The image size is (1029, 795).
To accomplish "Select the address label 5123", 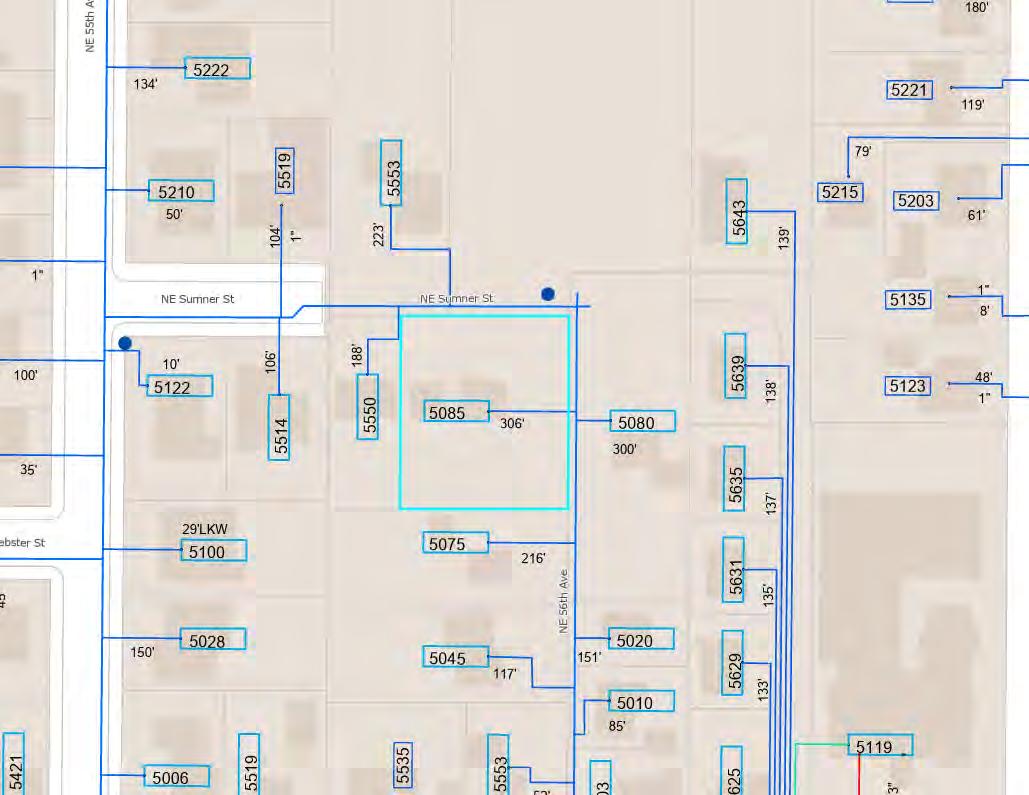I will 908,385.
